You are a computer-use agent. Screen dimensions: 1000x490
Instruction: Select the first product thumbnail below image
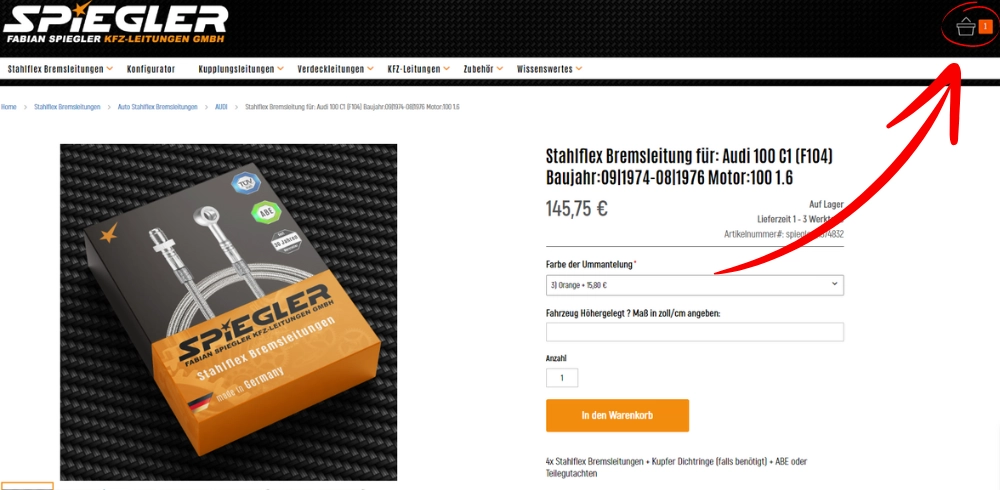tap(27, 486)
